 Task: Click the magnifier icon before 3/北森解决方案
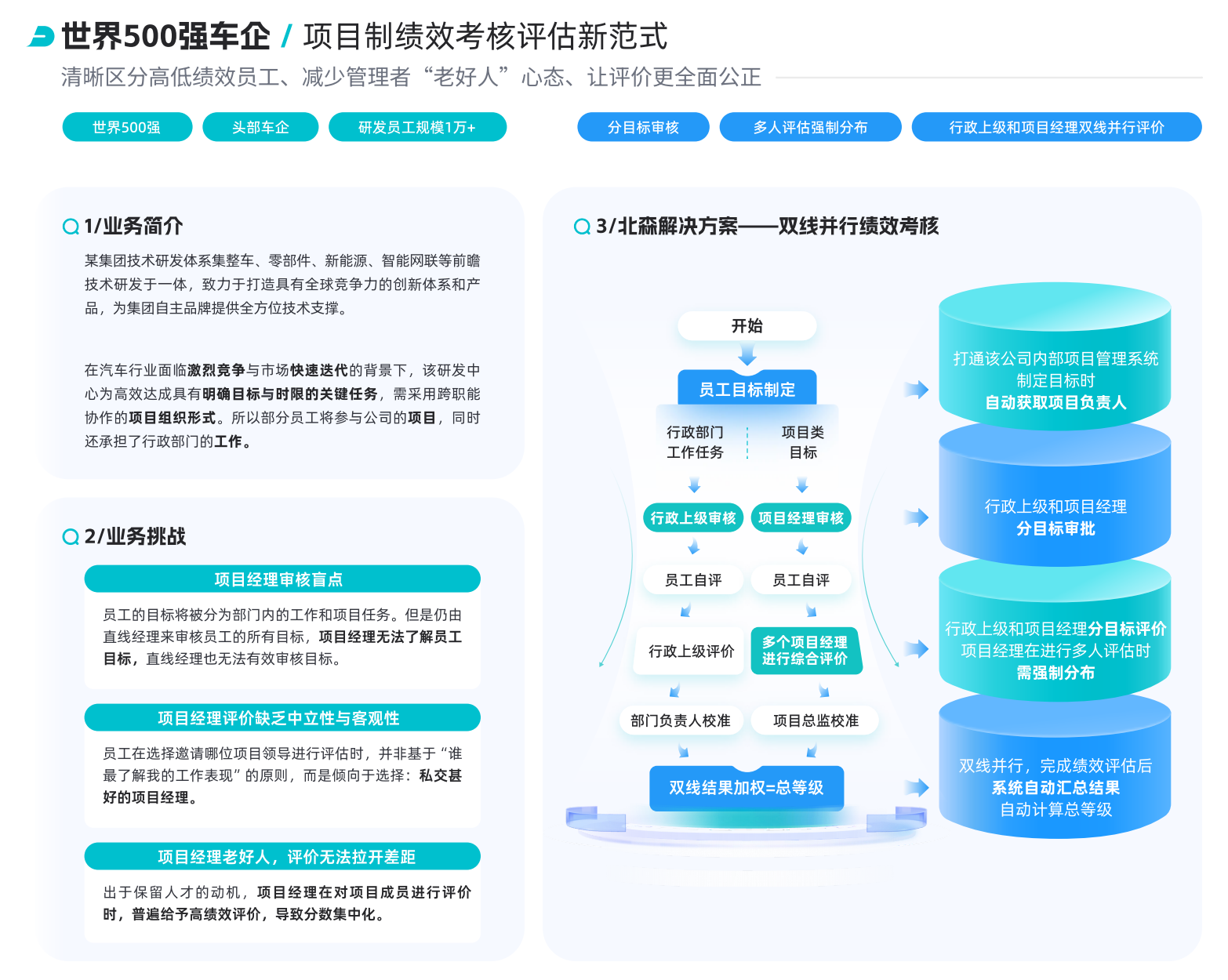click(582, 227)
